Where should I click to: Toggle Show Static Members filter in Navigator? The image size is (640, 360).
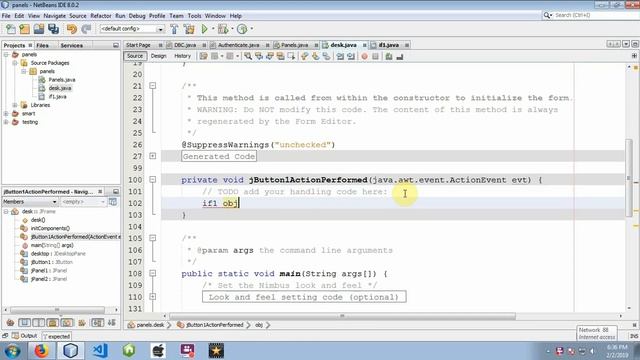(x=38, y=323)
